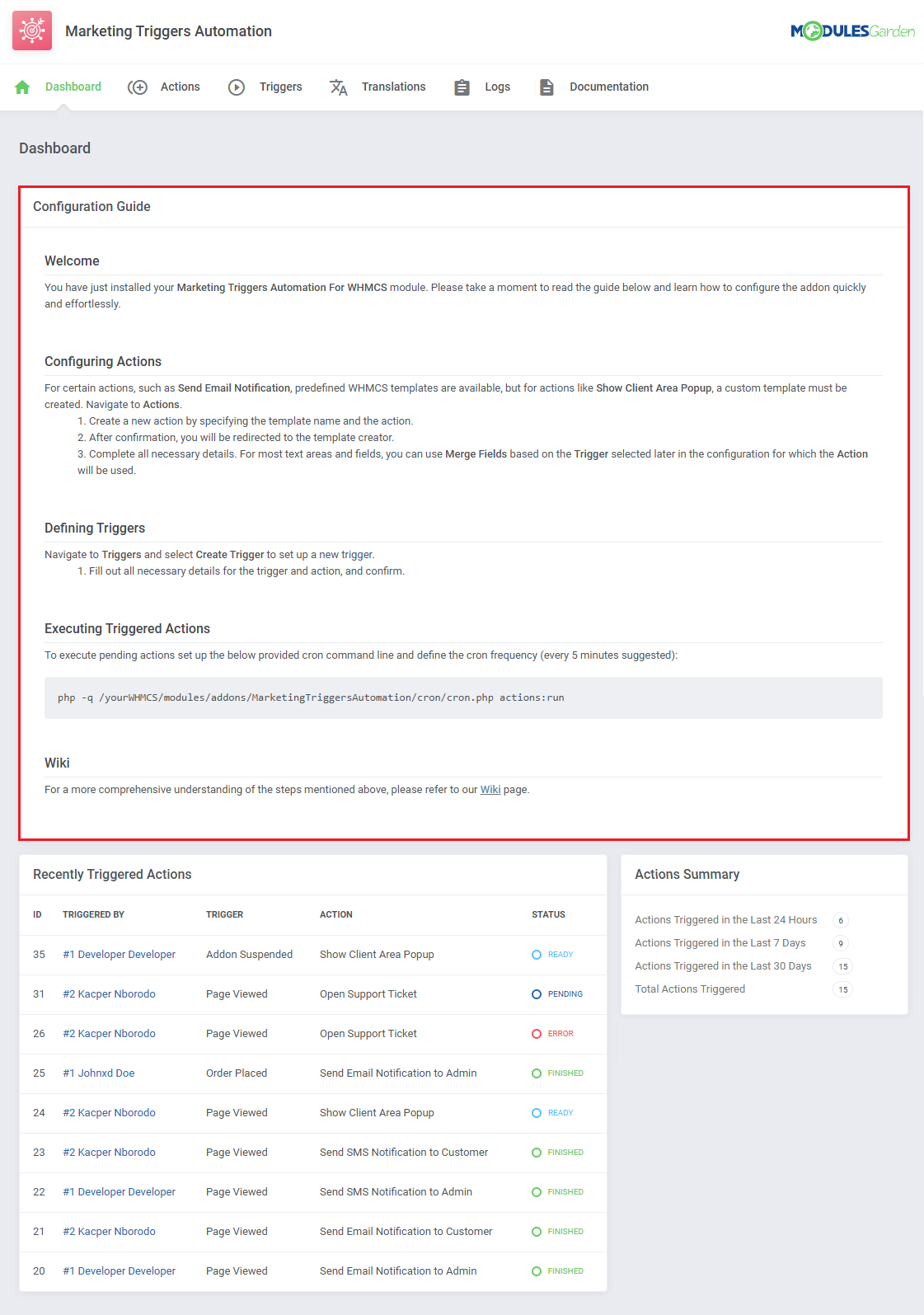The width and height of the screenshot is (924, 1315).
Task: Open client #1 Developer Developer in row 22
Action: [119, 1191]
